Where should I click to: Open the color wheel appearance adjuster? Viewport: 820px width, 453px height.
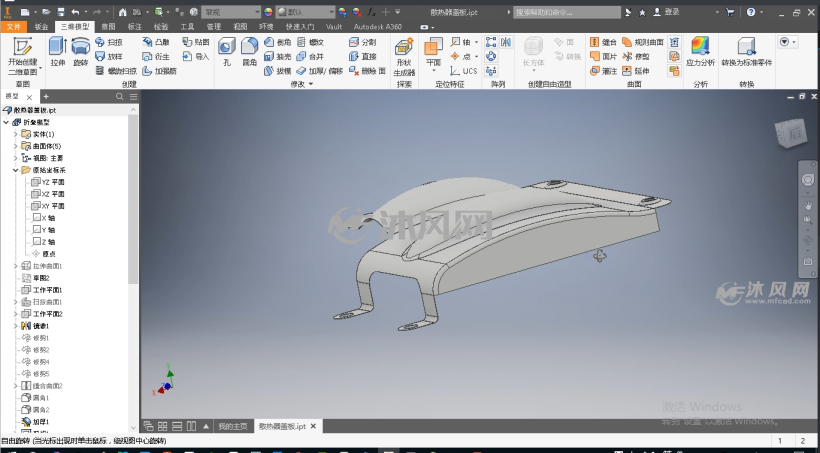(268, 12)
